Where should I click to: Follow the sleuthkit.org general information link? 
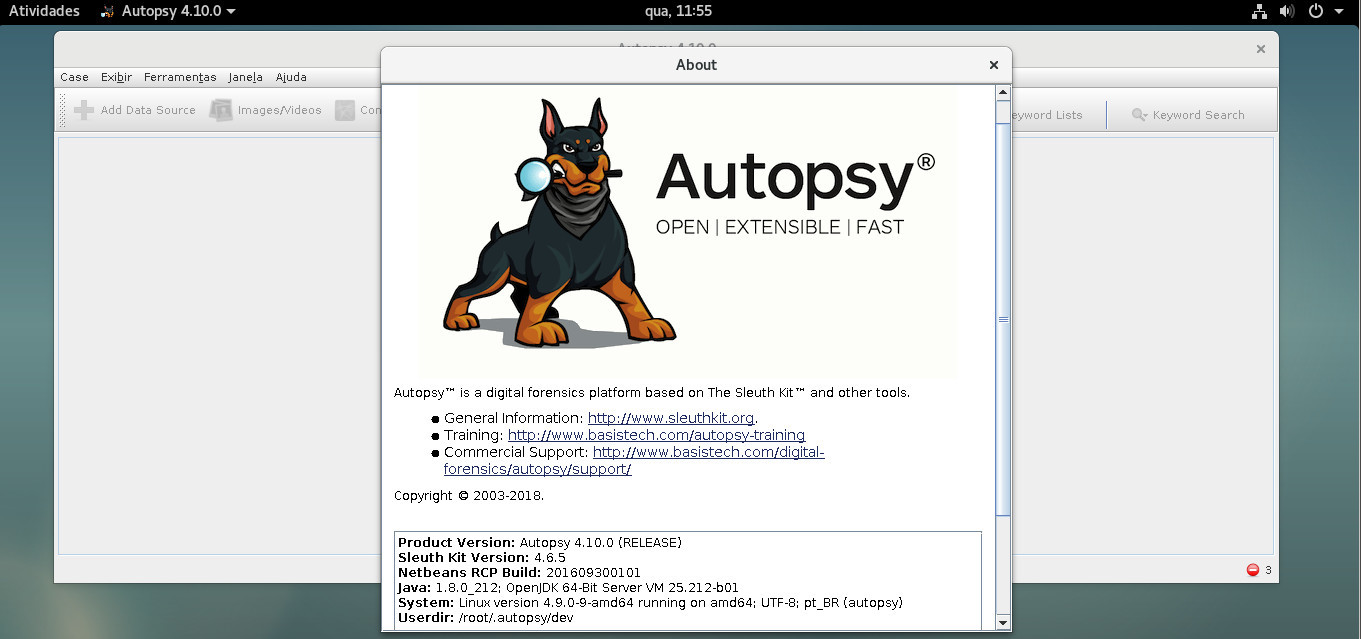(x=670, y=418)
